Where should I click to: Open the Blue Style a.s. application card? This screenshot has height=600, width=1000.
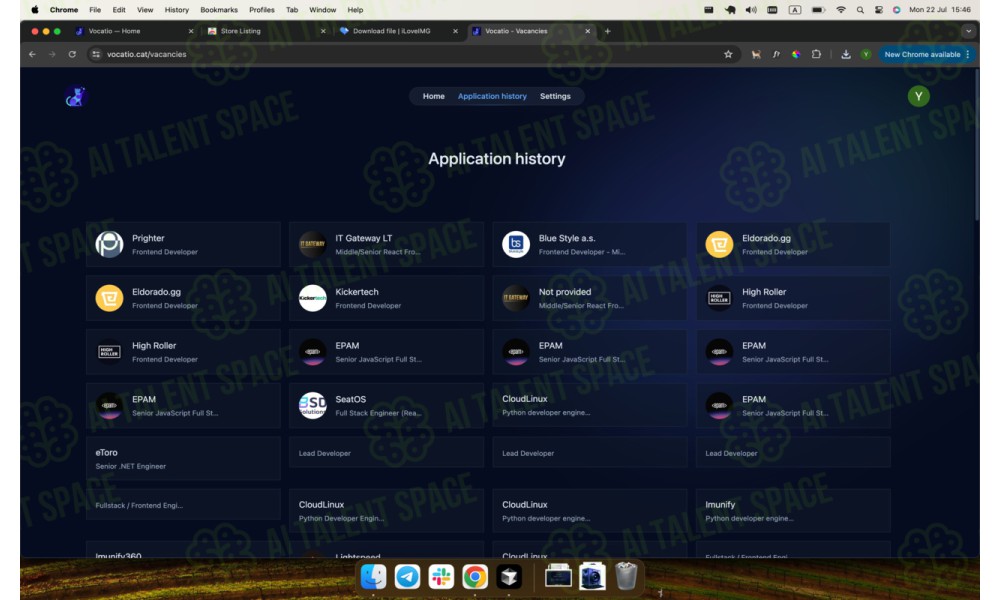(x=590, y=244)
